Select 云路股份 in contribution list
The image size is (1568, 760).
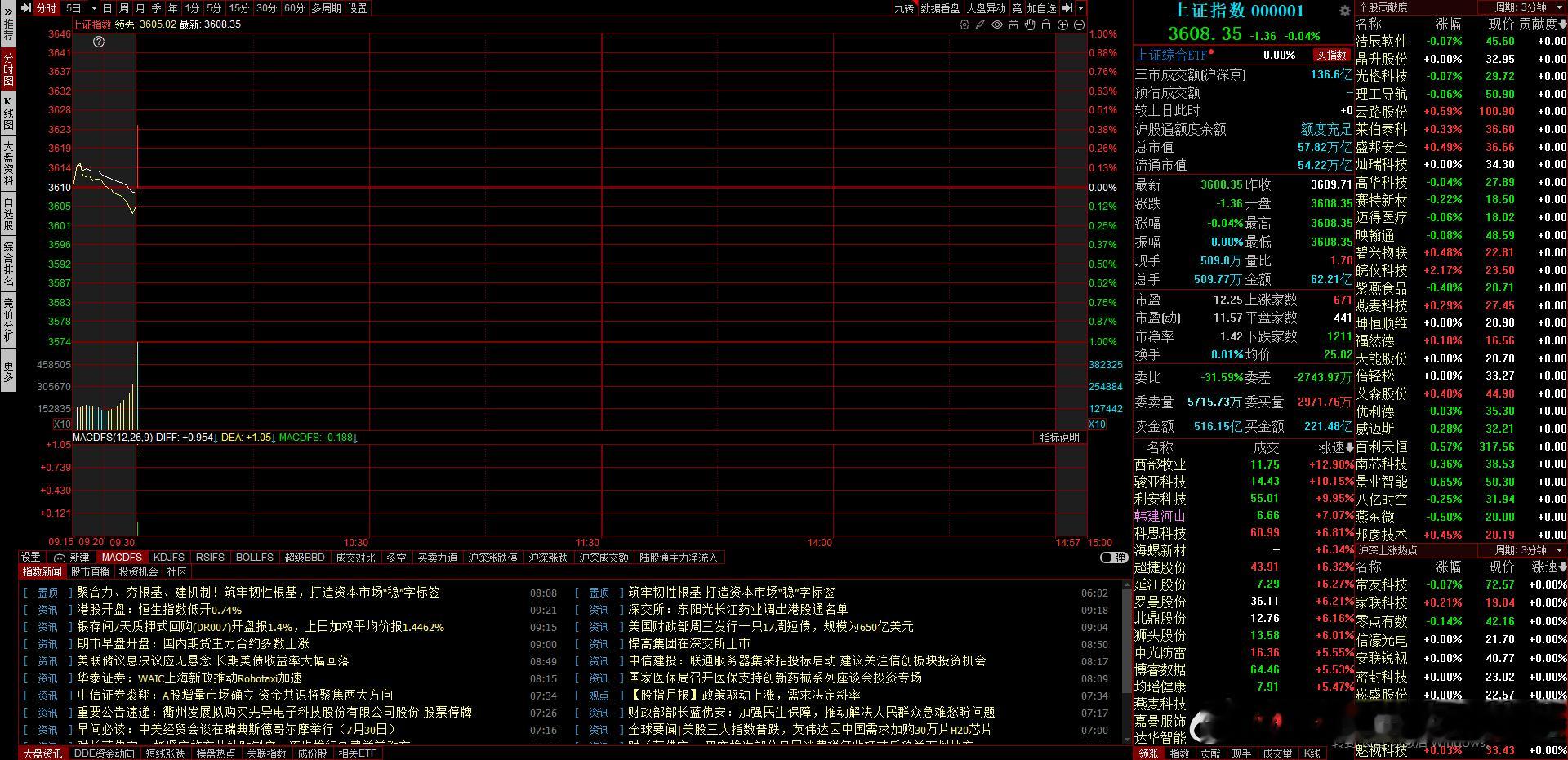1381,112
